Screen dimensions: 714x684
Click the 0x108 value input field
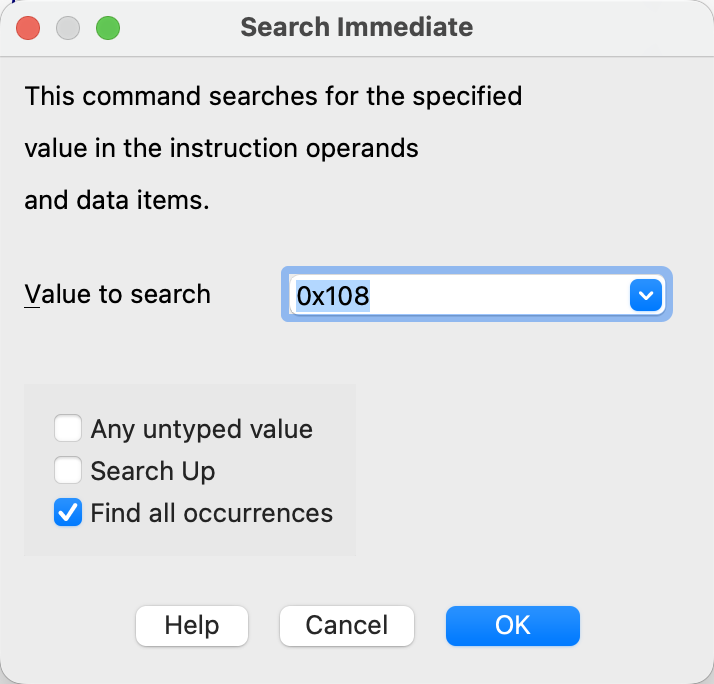[455, 295]
